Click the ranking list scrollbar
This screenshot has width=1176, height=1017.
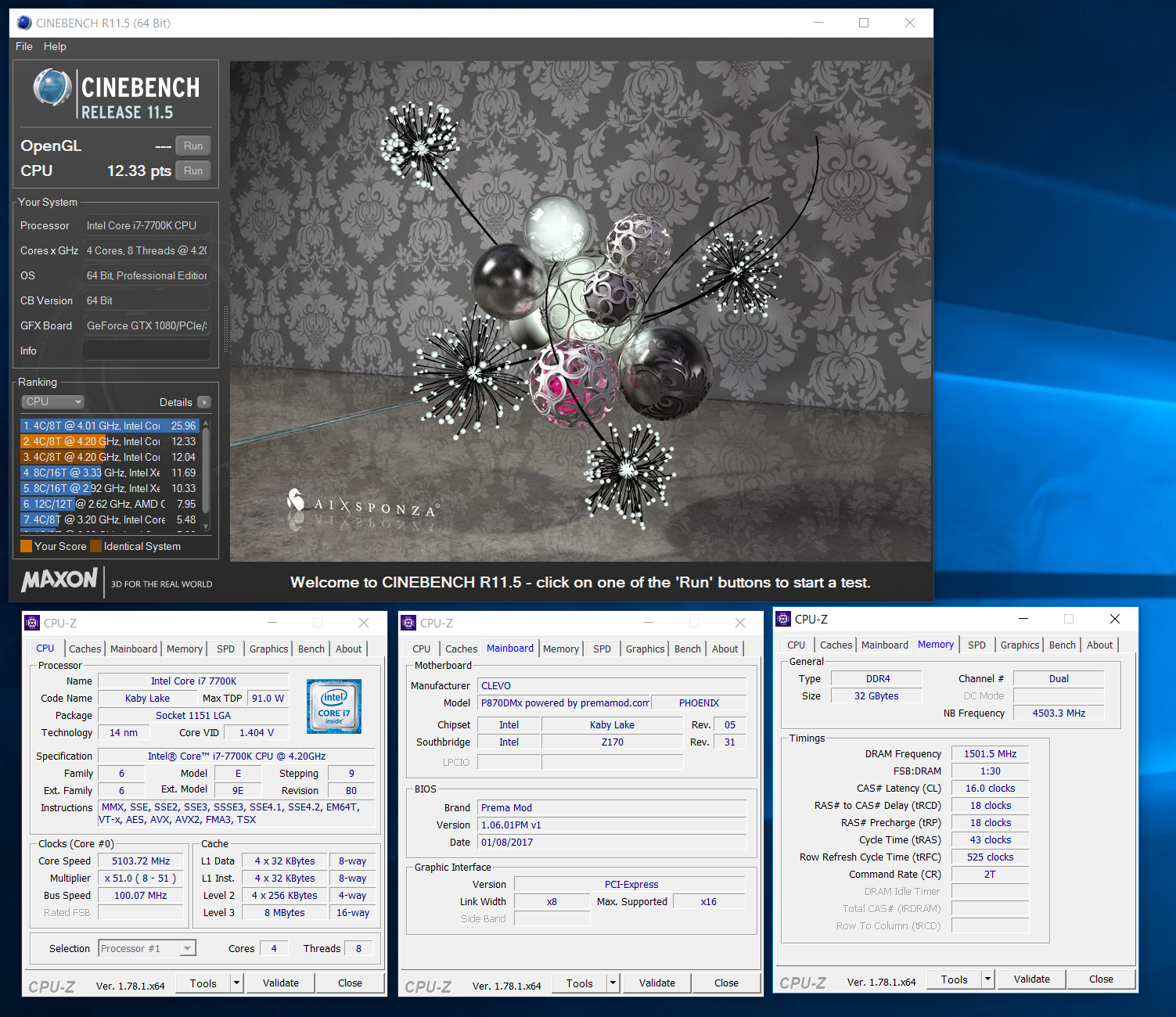pos(206,476)
